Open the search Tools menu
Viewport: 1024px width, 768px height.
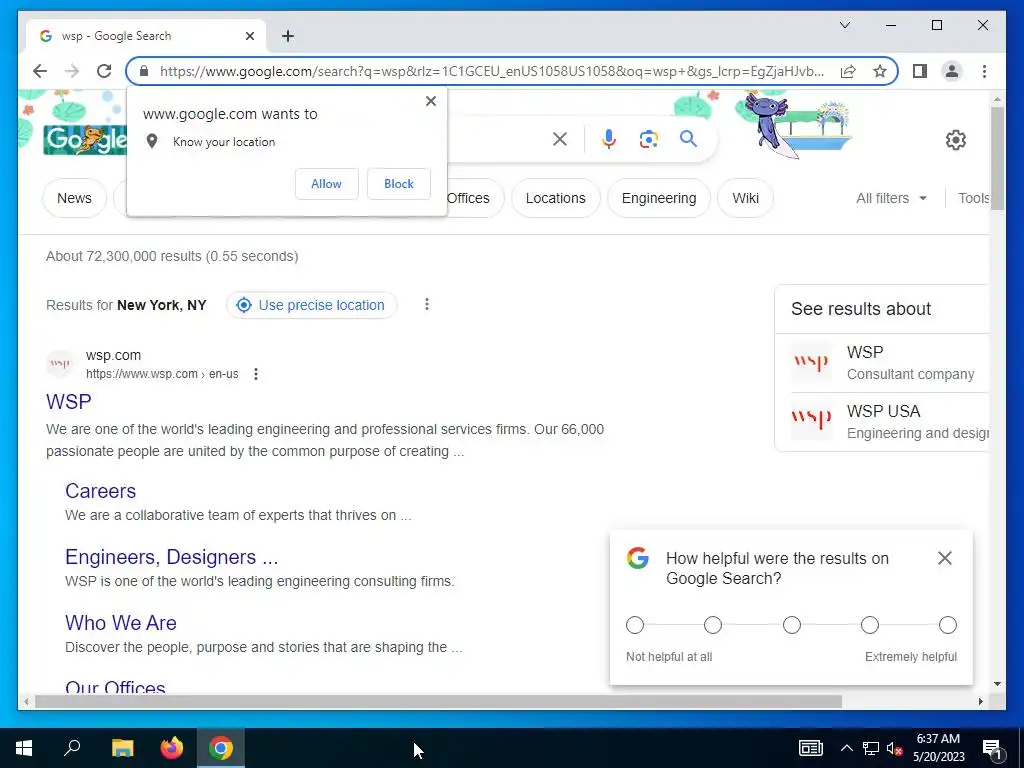pos(973,198)
